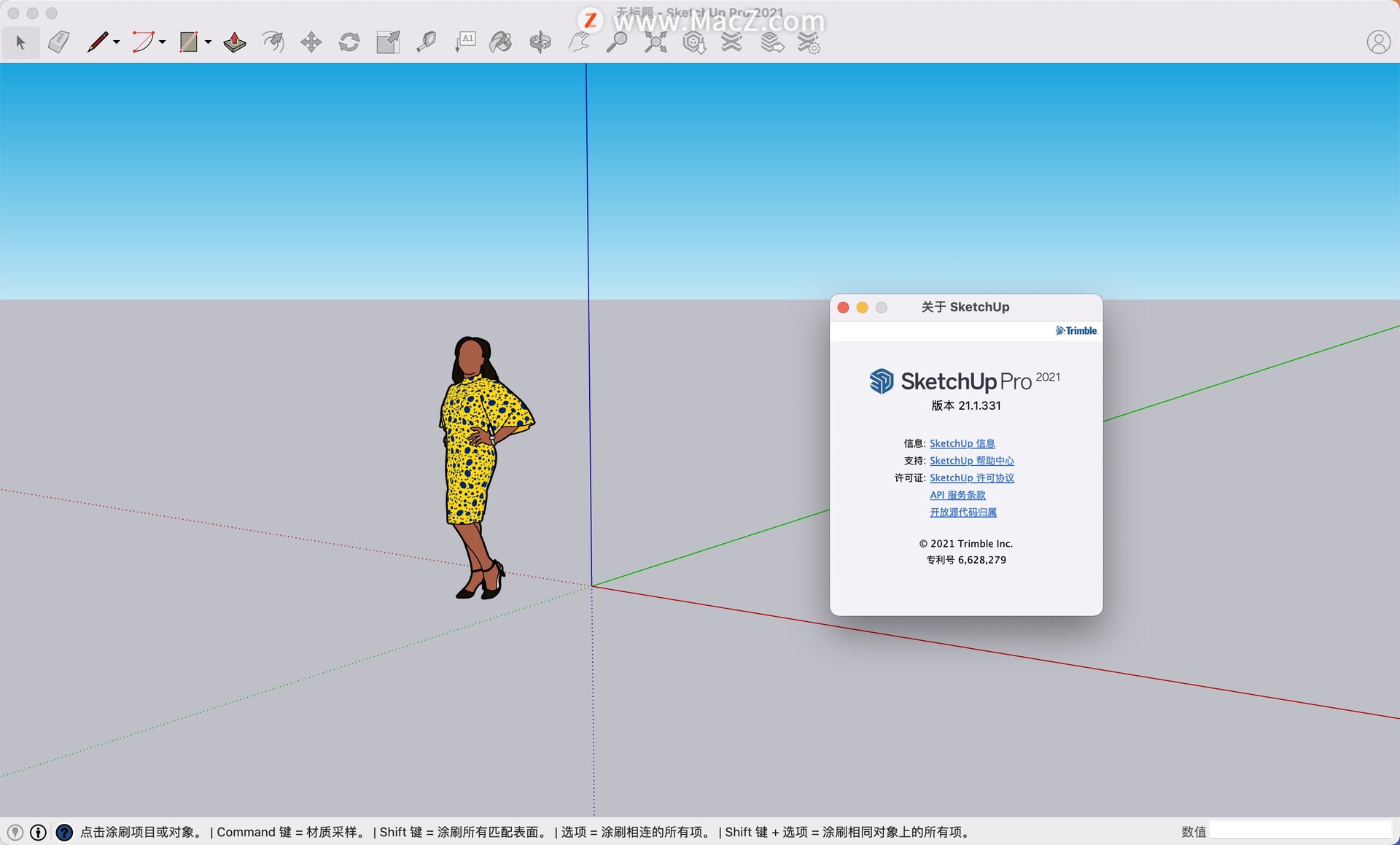Image resolution: width=1400 pixels, height=845 pixels.
Task: Select the Zoom magnifier tool
Action: pyautogui.click(x=617, y=42)
